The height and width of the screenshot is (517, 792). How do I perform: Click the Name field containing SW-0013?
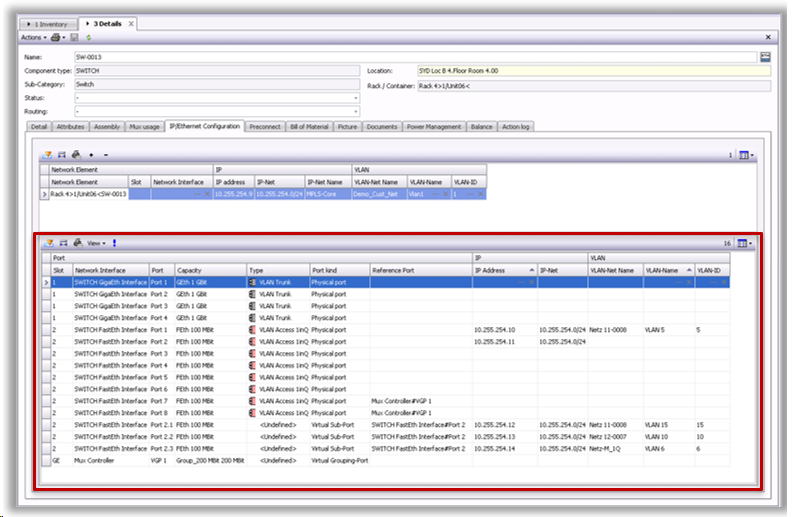[x=415, y=57]
